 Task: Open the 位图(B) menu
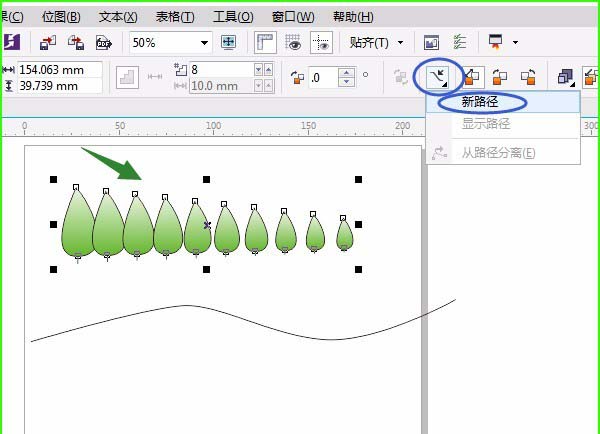(61, 17)
